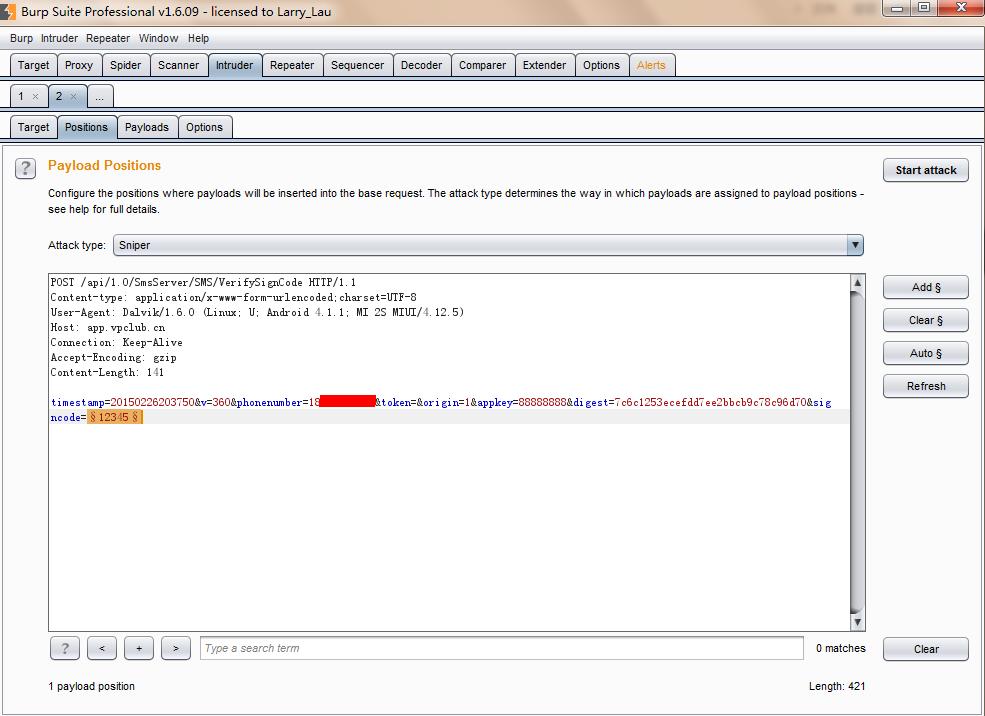Image resolution: width=985 pixels, height=716 pixels.
Task: Switch to the Intruder Options sub-tab
Action: tap(204, 127)
